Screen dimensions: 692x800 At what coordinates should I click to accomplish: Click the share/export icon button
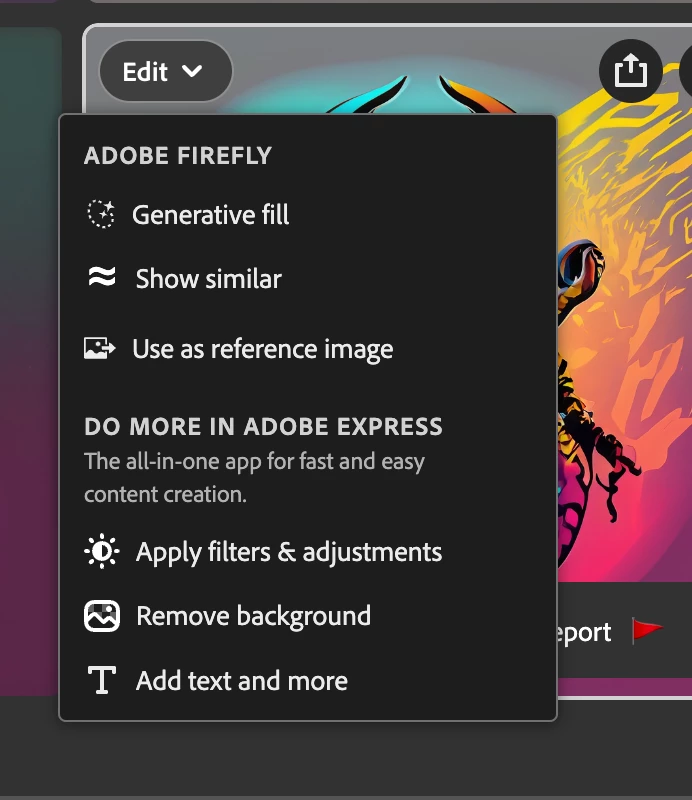click(631, 70)
